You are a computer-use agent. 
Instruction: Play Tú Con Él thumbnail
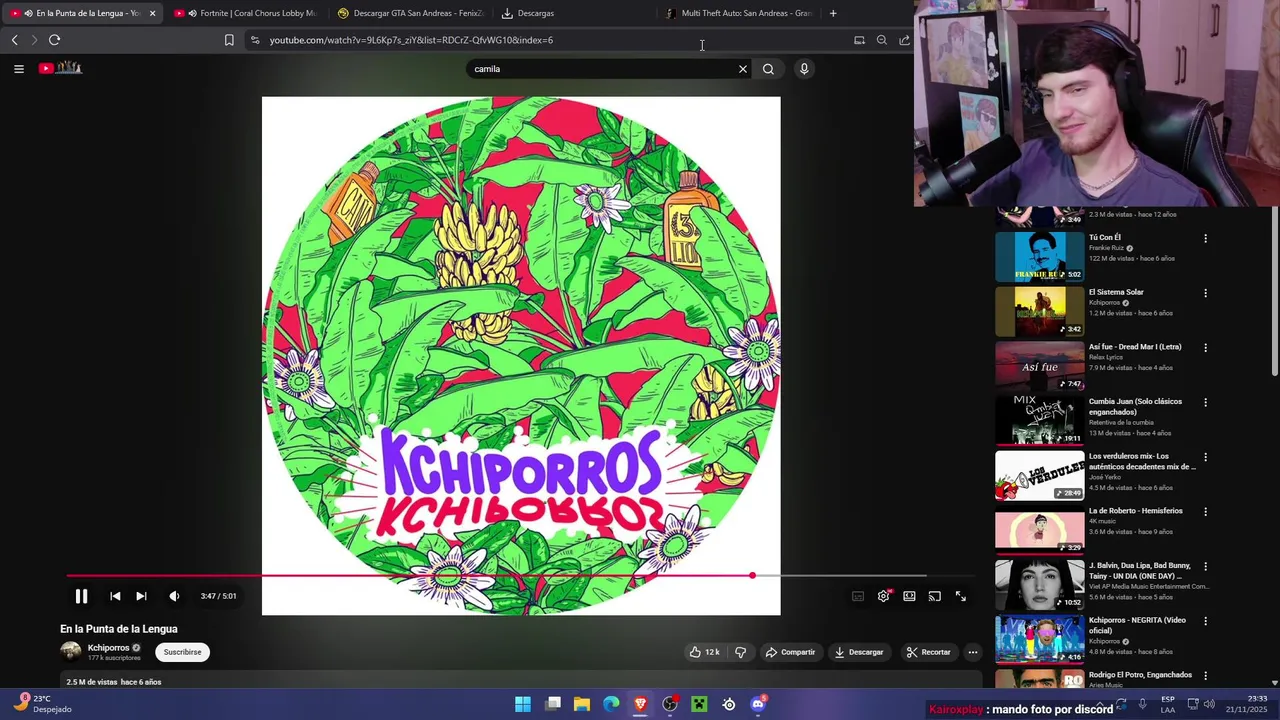point(1039,256)
